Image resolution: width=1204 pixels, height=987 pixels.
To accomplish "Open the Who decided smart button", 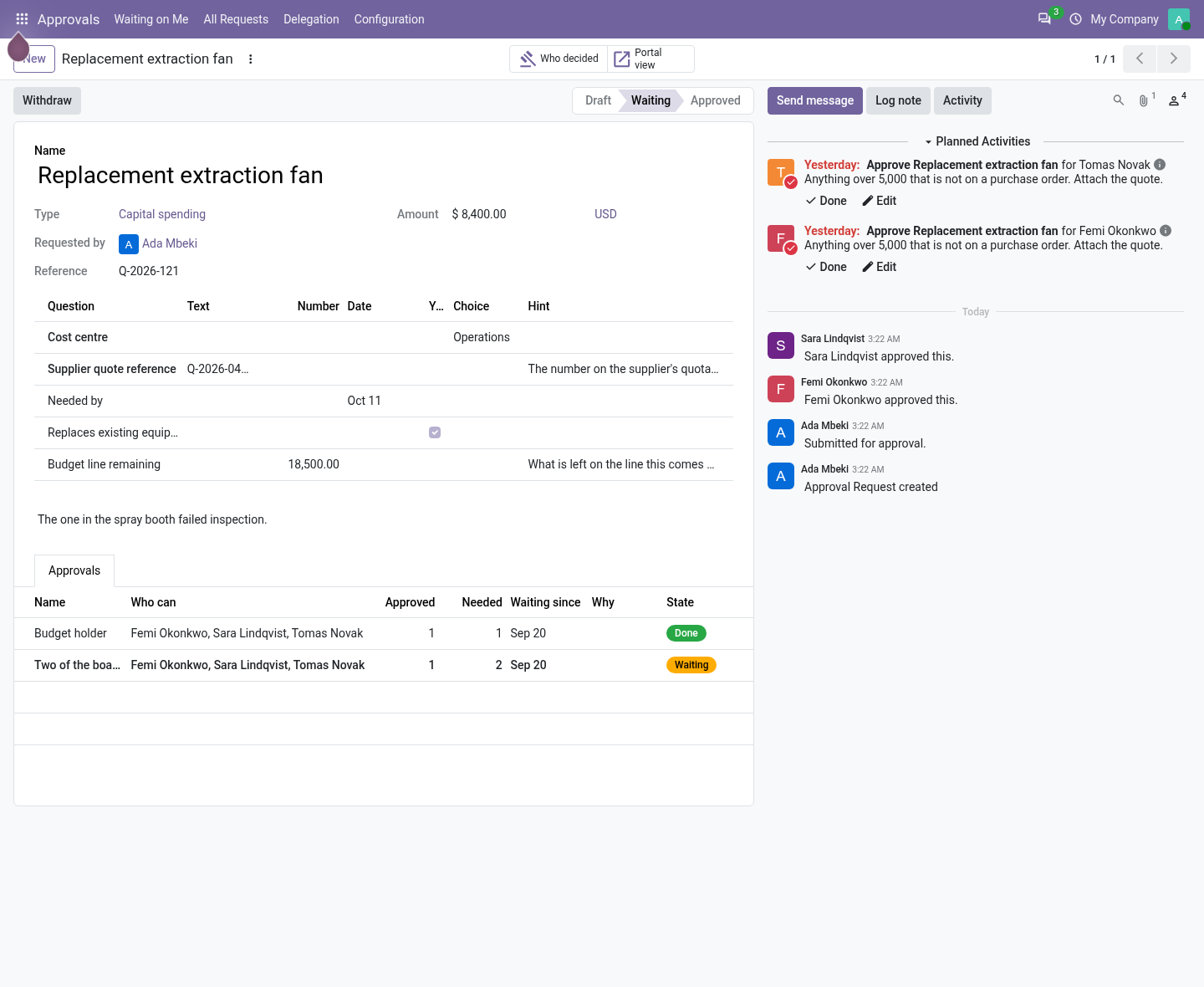I will pyautogui.click(x=559, y=59).
